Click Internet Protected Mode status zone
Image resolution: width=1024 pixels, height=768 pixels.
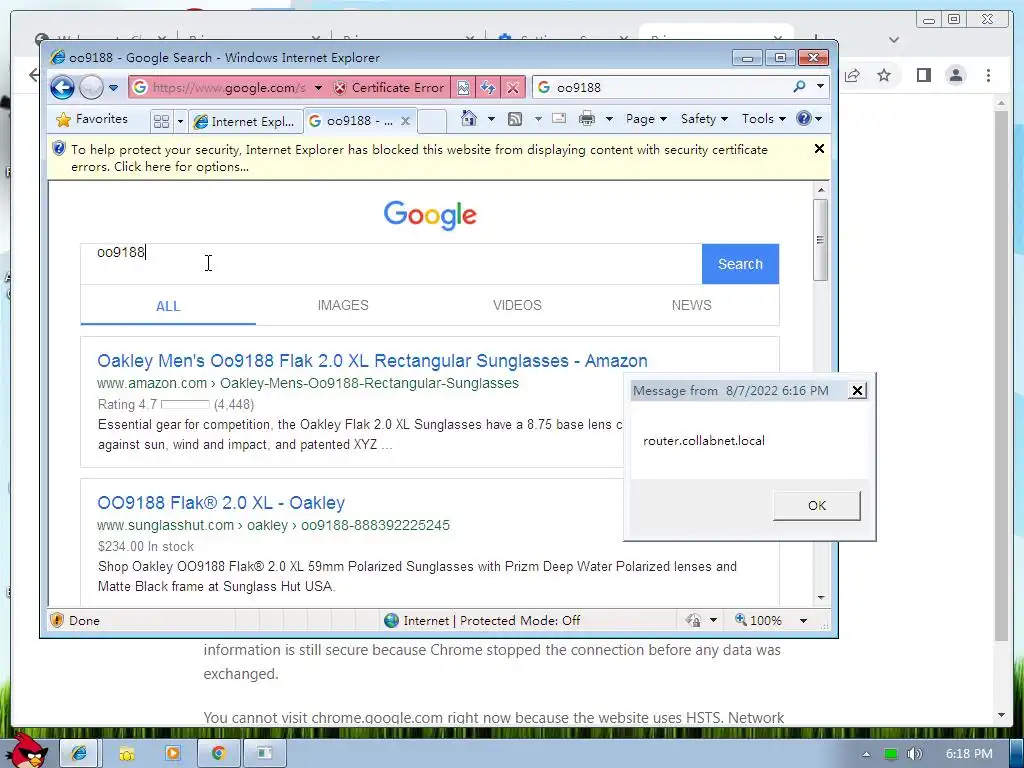pyautogui.click(x=483, y=620)
